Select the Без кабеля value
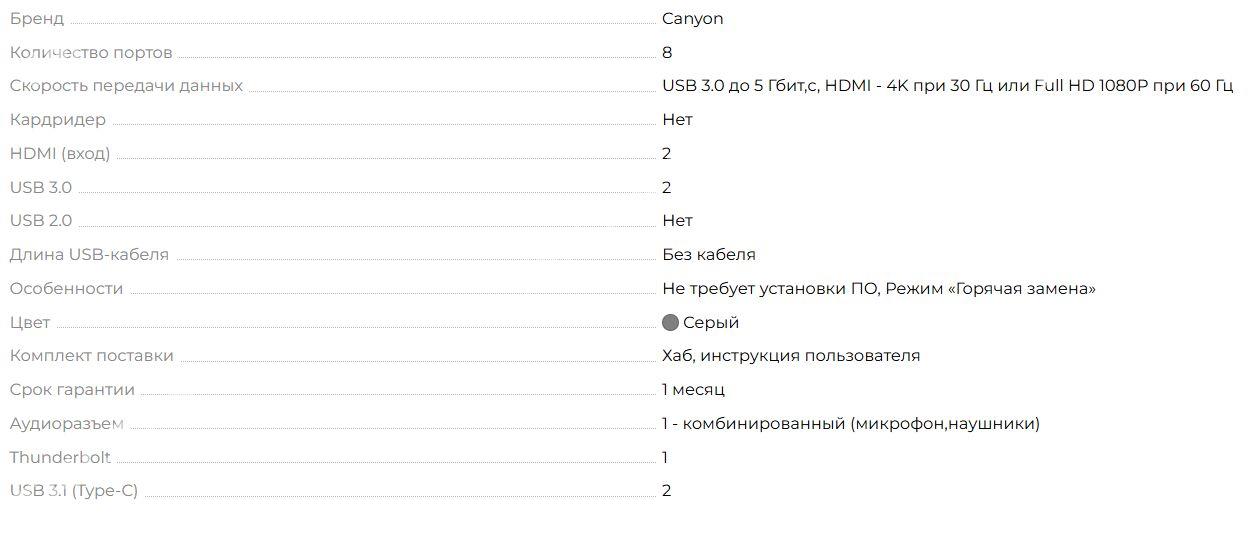Viewport: 1251px width, 539px height. [709, 255]
